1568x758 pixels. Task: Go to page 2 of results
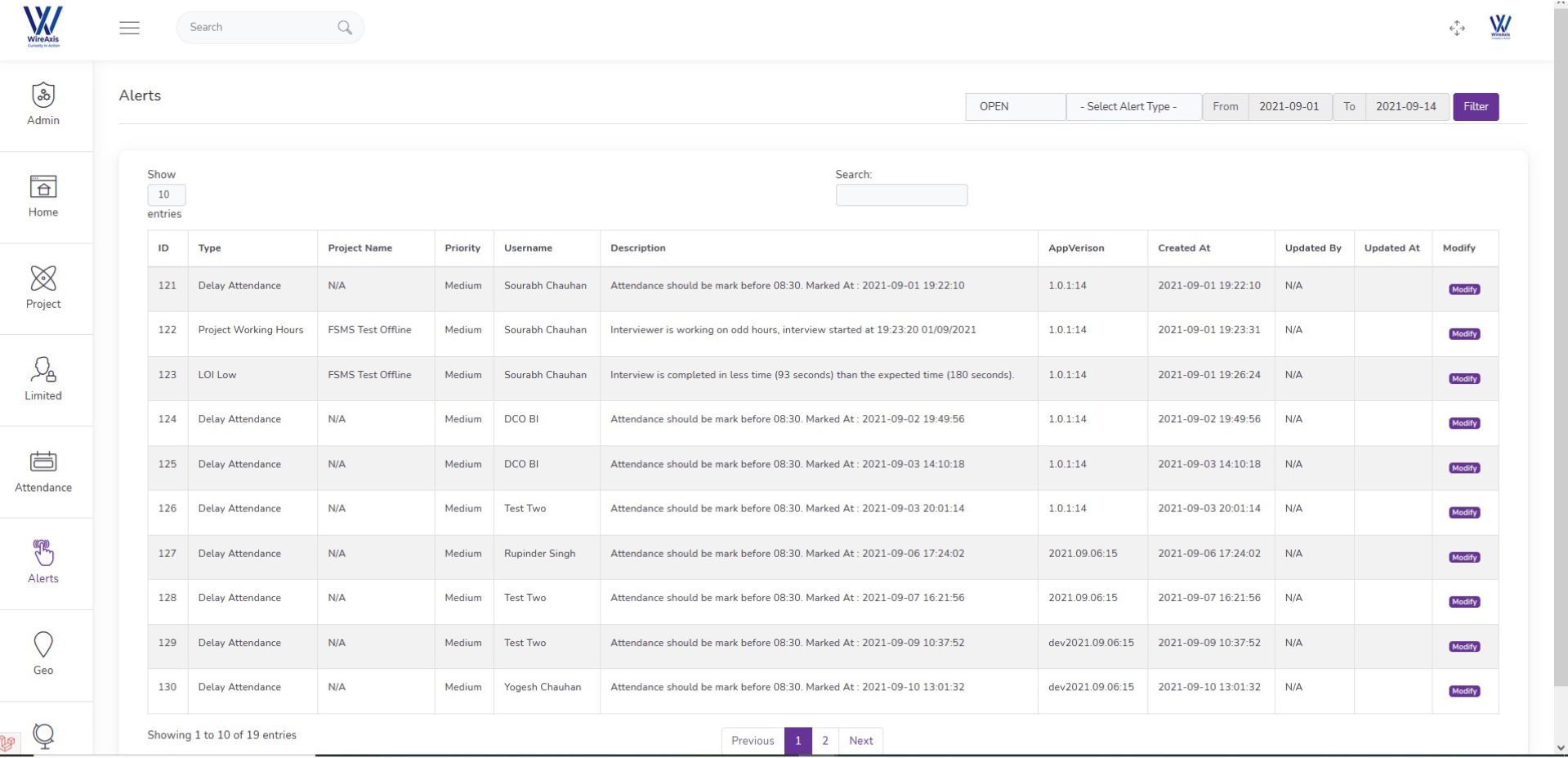(x=825, y=741)
